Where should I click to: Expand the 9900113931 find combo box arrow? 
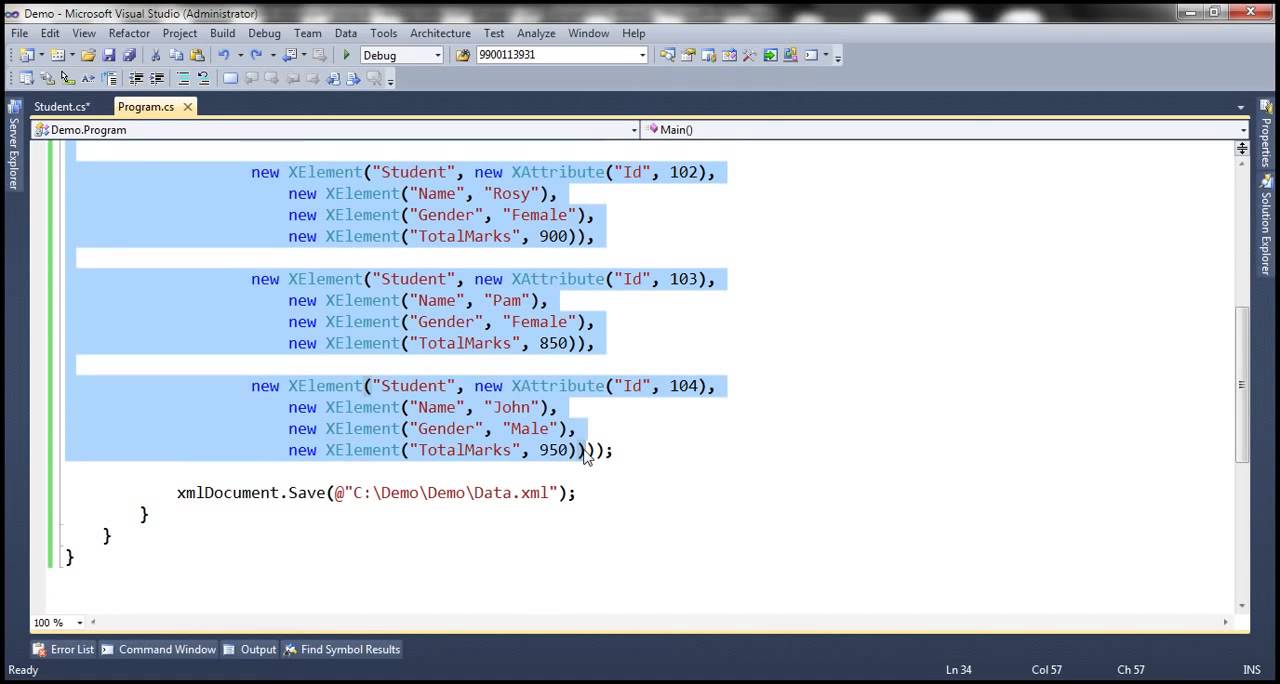coord(642,55)
